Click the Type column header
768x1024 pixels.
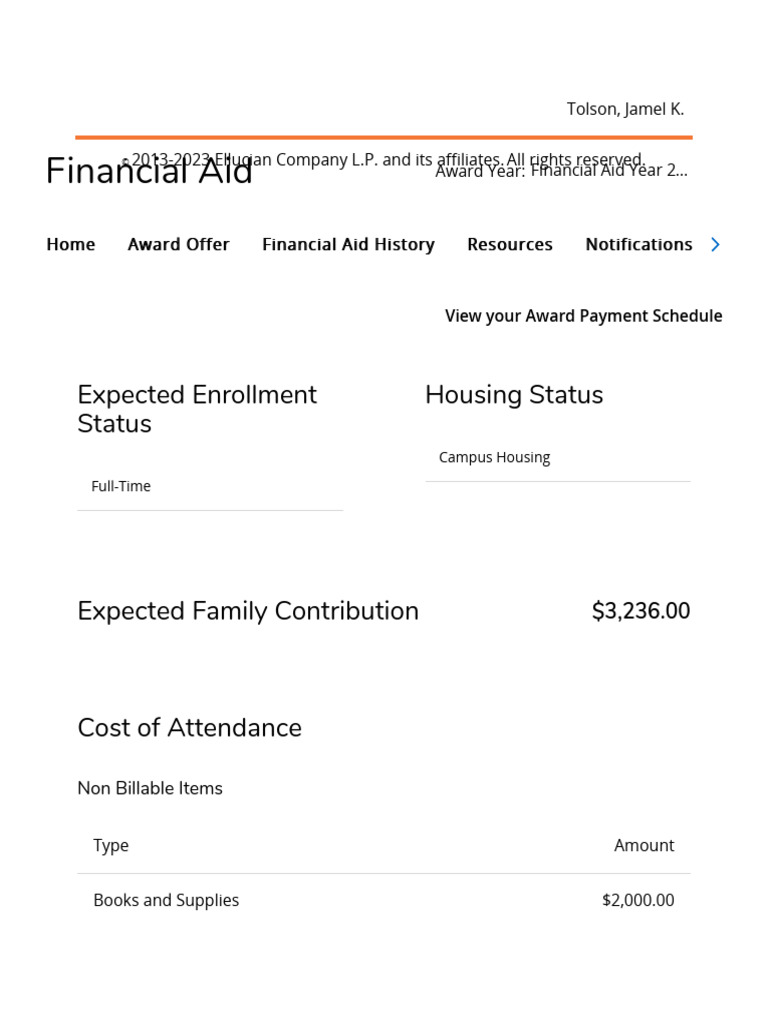click(x=111, y=845)
